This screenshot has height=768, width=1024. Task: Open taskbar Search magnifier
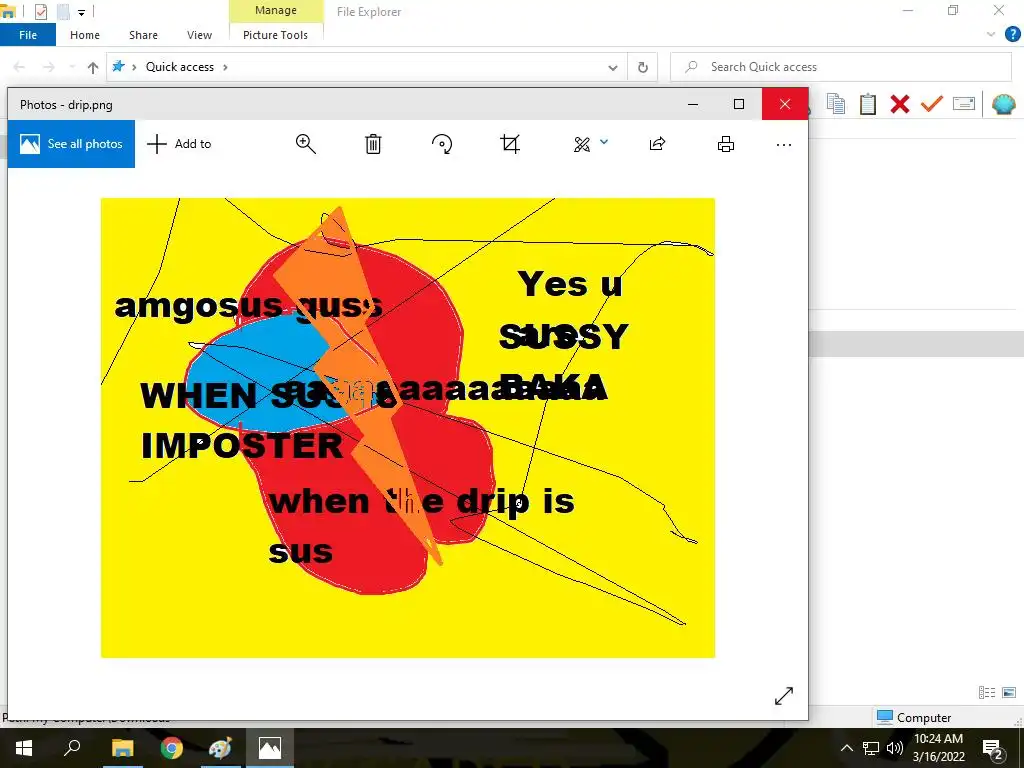71,748
